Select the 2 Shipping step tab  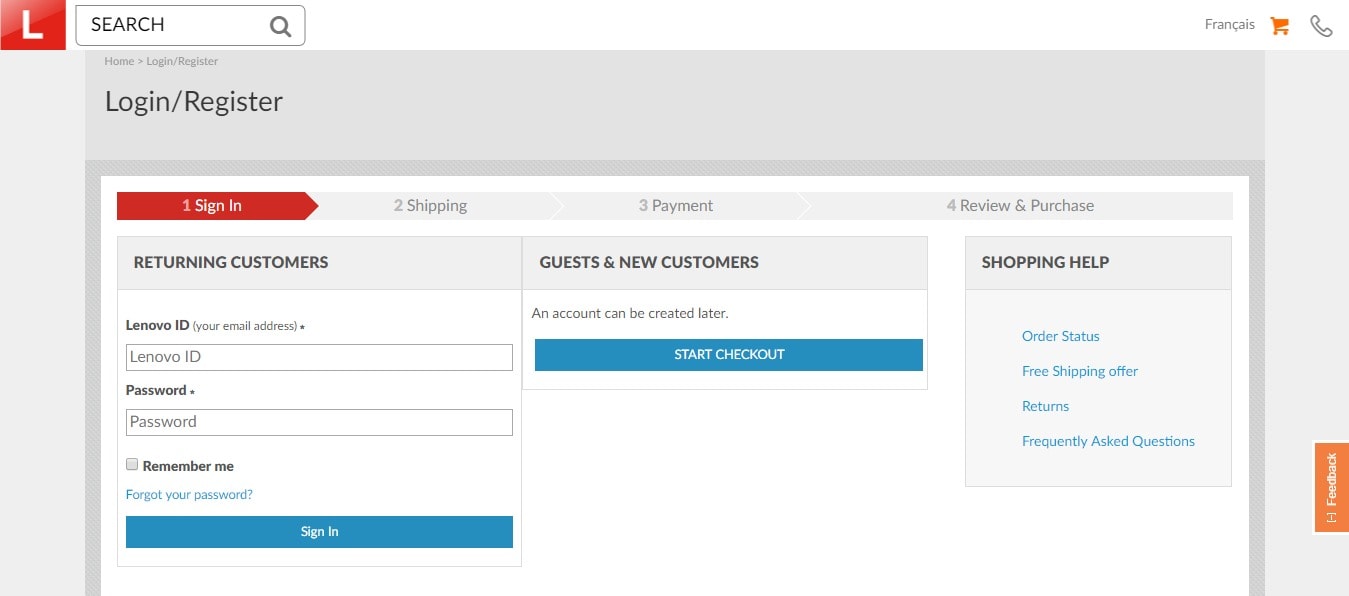430,206
